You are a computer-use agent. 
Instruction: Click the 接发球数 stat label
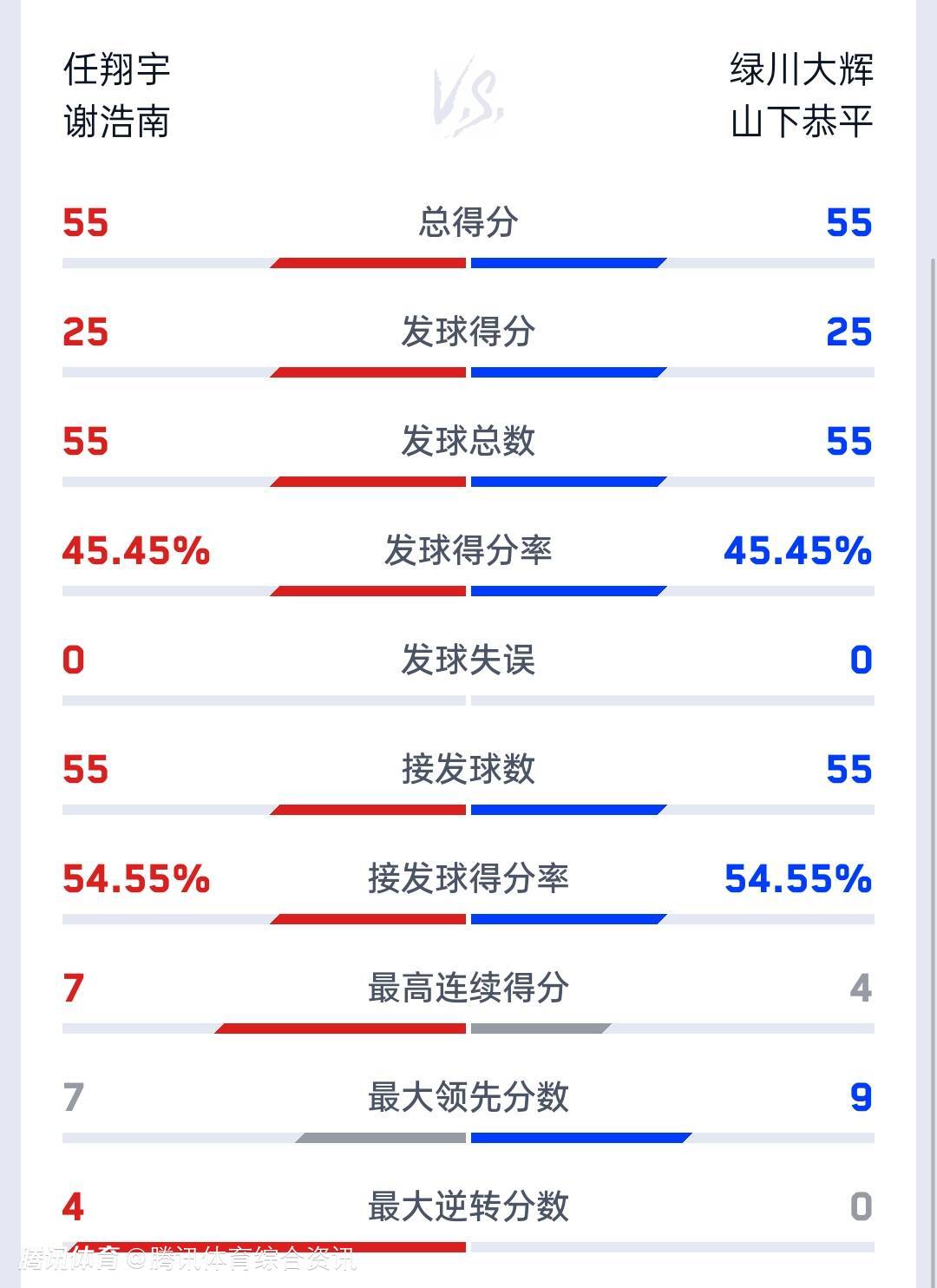coord(468,769)
